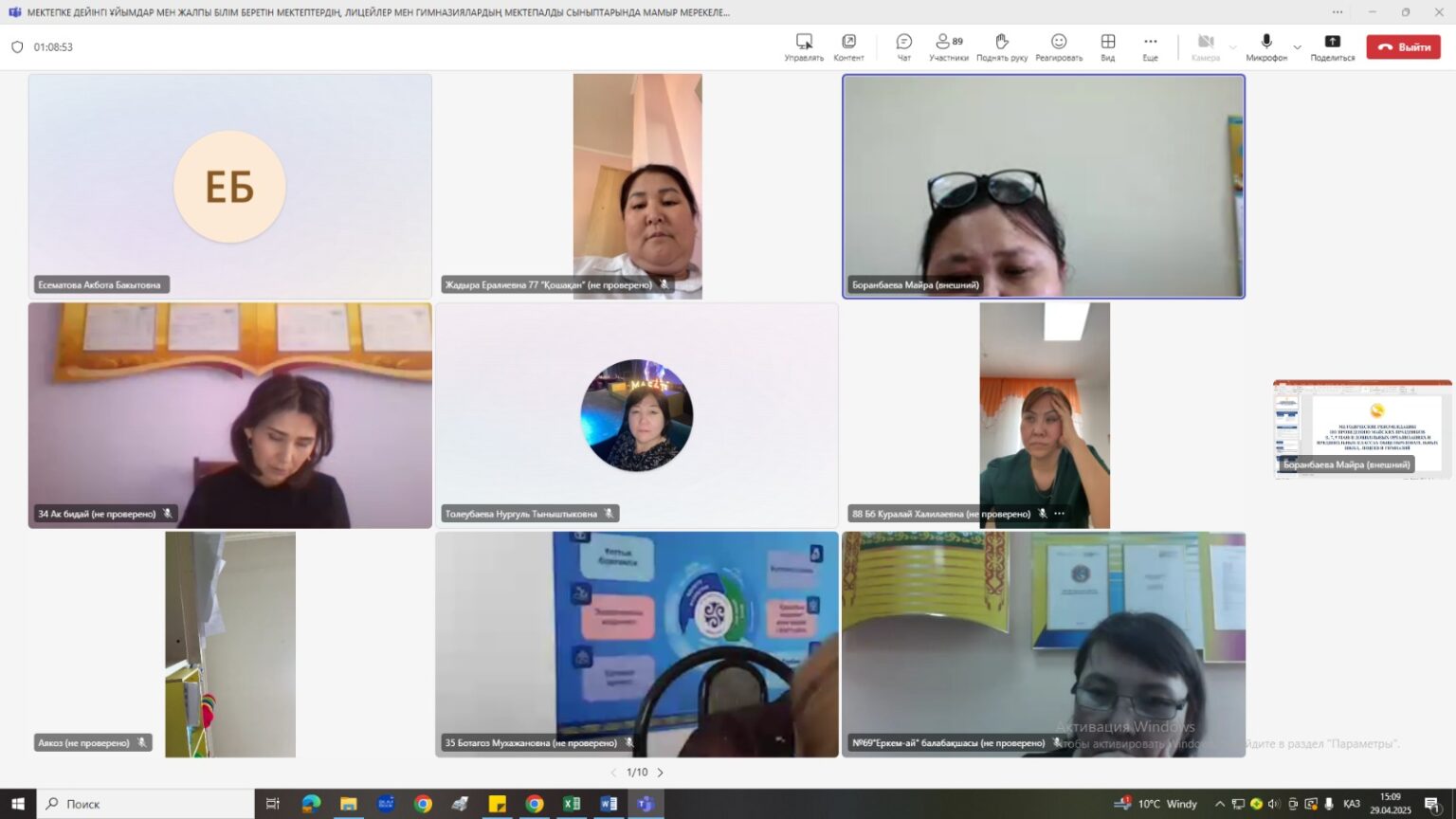Toggle the camera on or off
This screenshot has width=1456, height=819.
(1205, 46)
